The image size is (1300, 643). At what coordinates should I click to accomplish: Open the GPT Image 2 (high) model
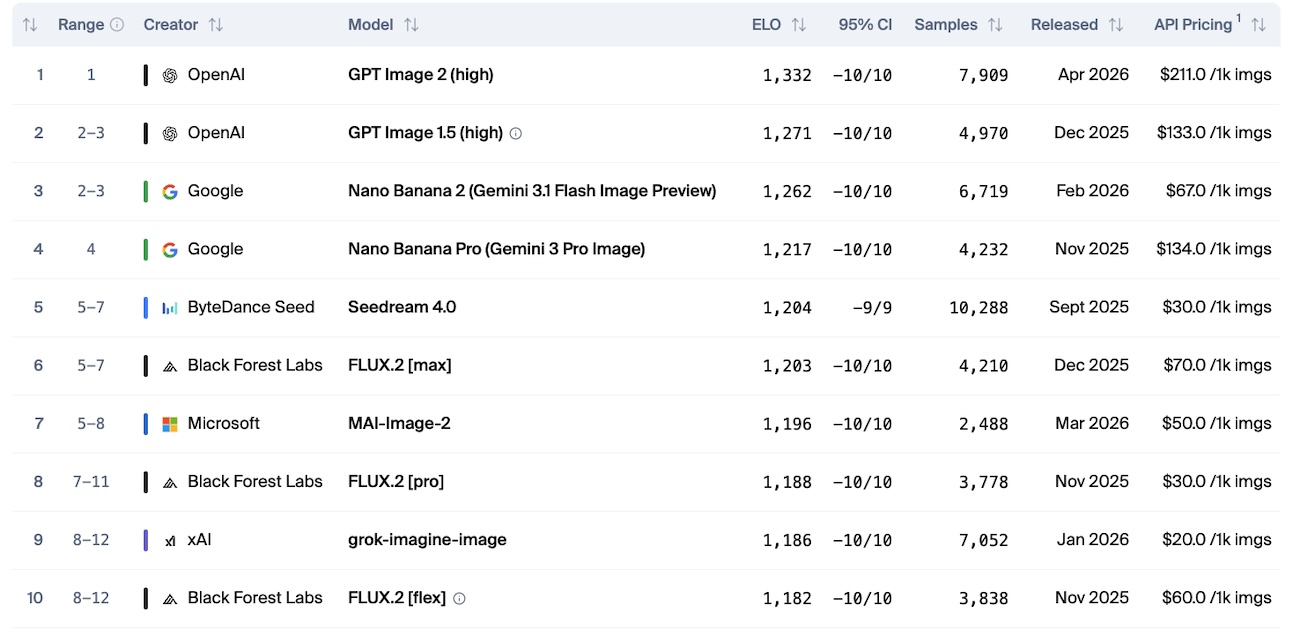click(420, 75)
